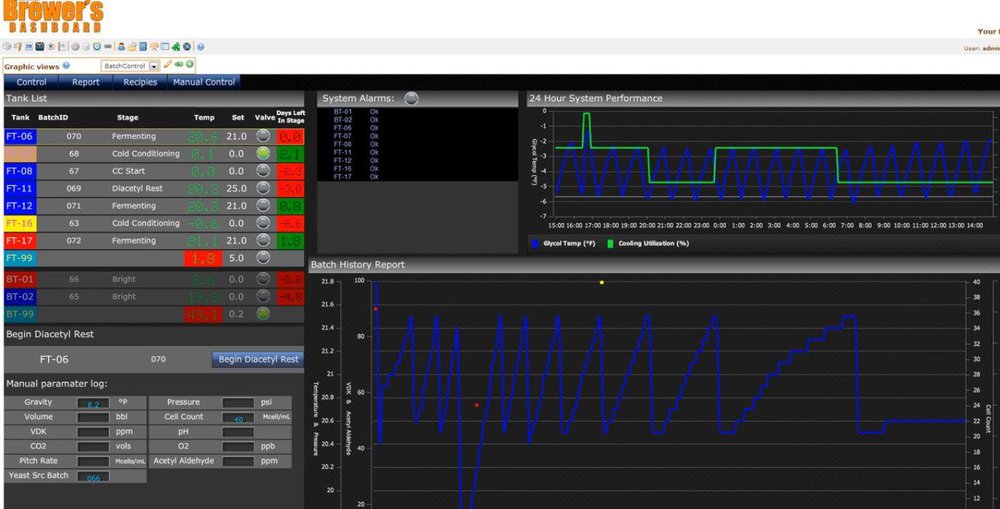Click the yellow data point on Batch History
Screen dimensions: 1000x509
(x=601, y=282)
